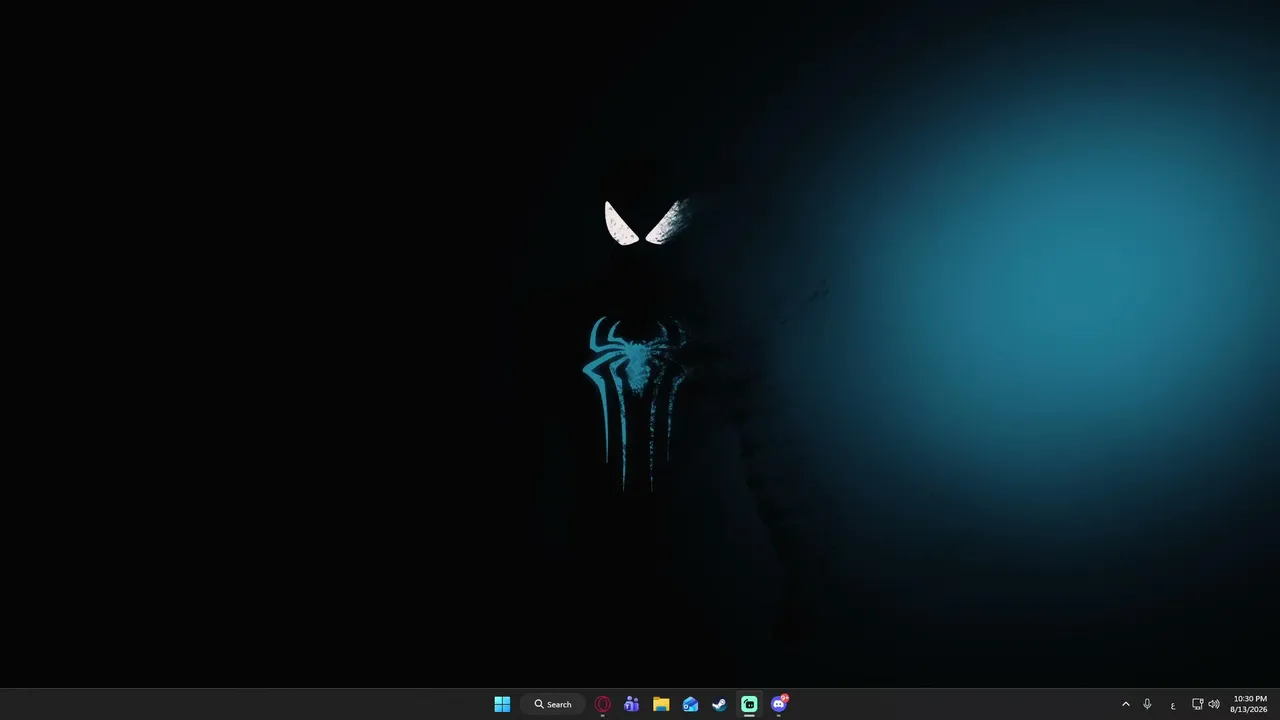The width and height of the screenshot is (1280, 720).
Task: Launch Steam from the taskbar
Action: [x=719, y=704]
